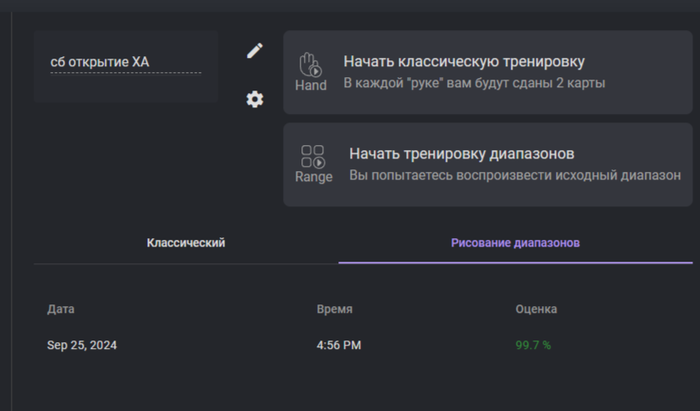Screen dimensions: 700x411
Task: Click the Range grid icon
Action: (x=313, y=156)
